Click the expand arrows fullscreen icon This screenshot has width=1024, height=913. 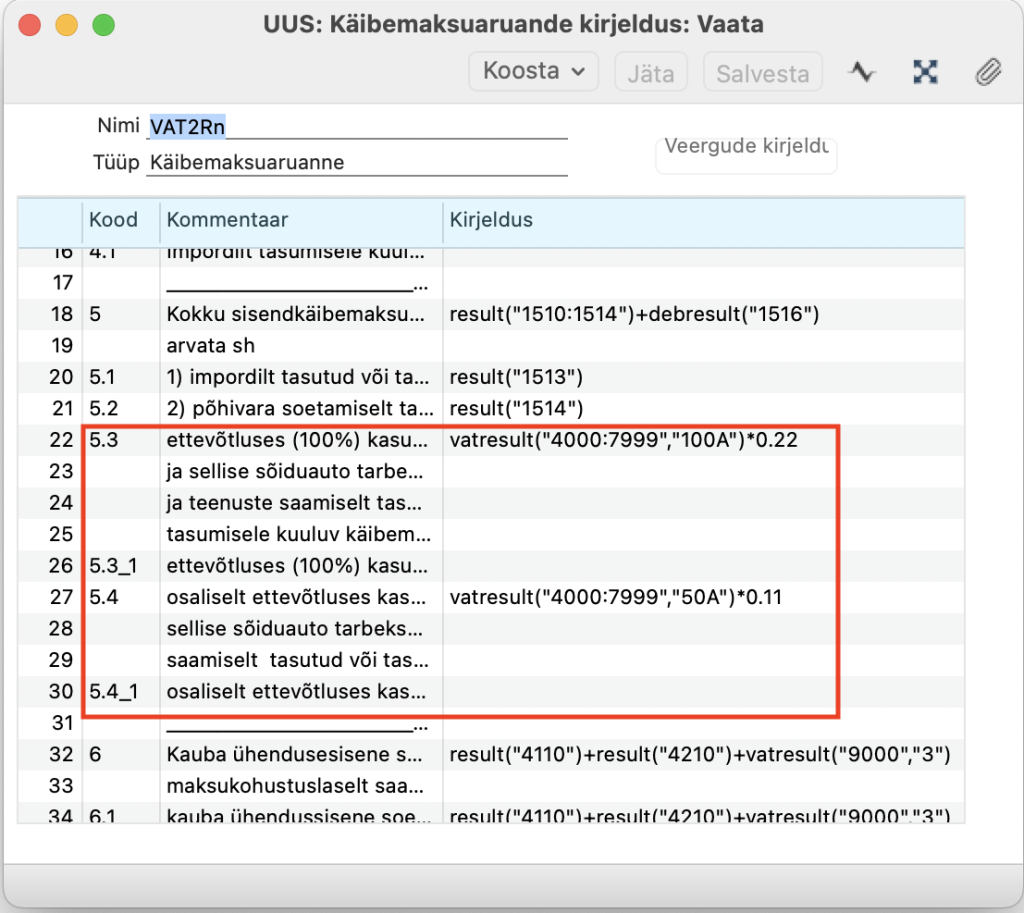click(926, 72)
